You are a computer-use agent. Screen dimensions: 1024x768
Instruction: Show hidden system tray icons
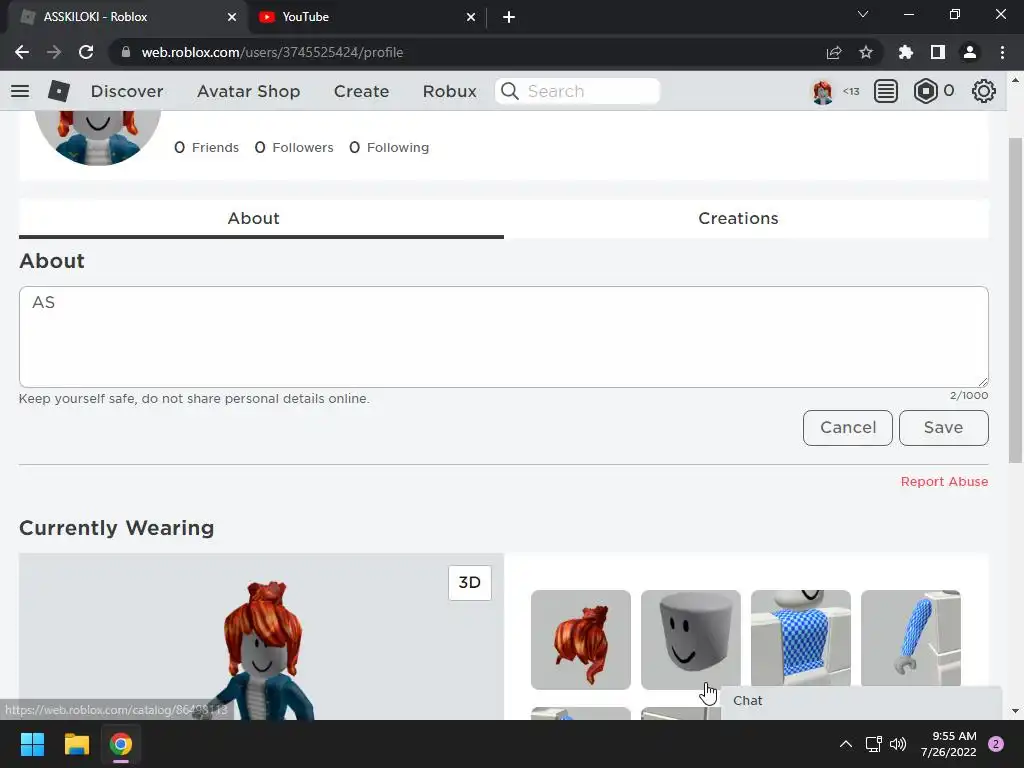point(846,744)
